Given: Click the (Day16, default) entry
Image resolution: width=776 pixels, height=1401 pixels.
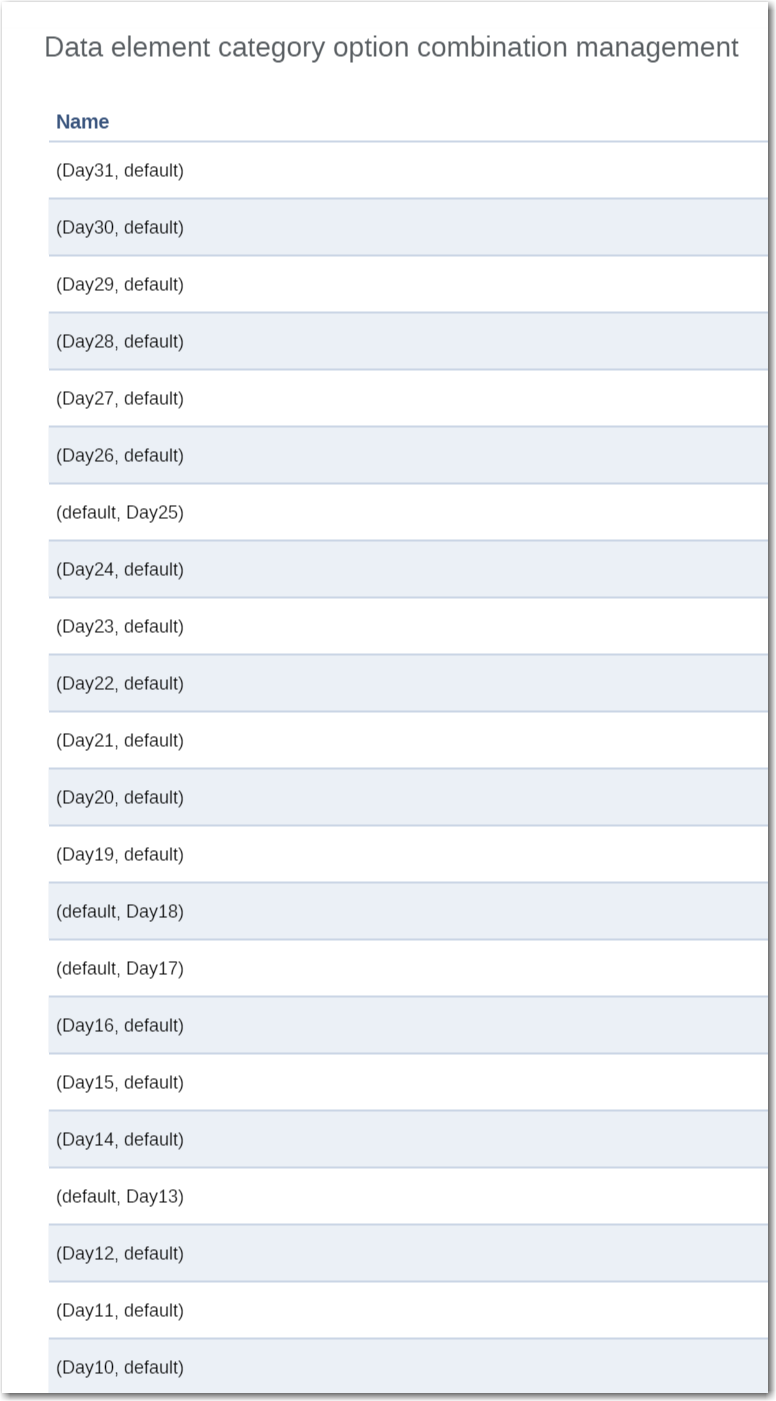Looking at the screenshot, I should [120, 1026].
